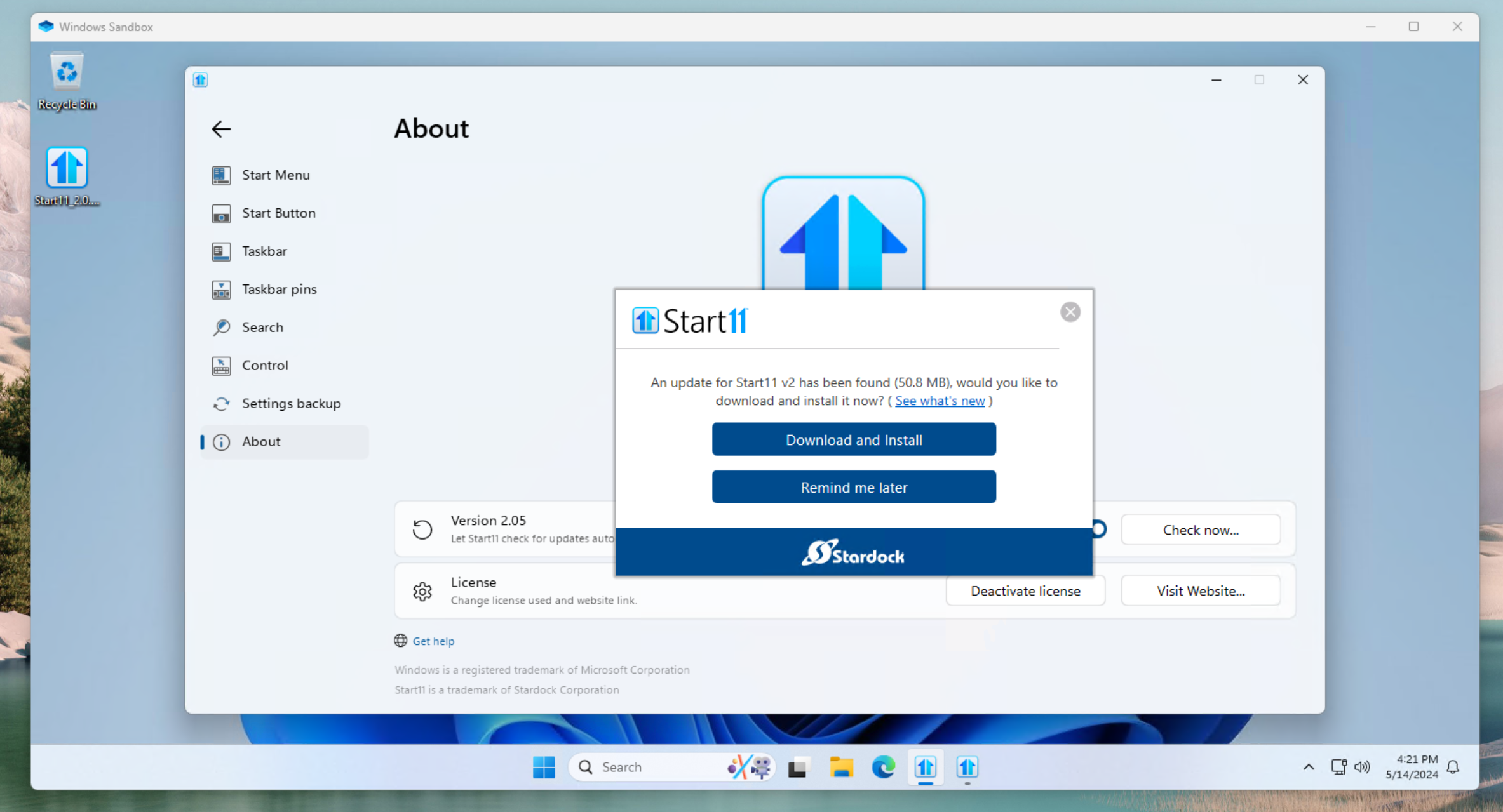This screenshot has width=1503, height=812.
Task: Click the Start11 logo in dialog
Action: [x=690, y=321]
